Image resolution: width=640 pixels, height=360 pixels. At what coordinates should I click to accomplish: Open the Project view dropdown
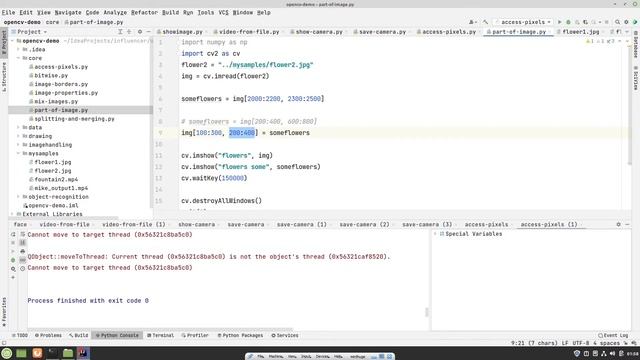[x=31, y=31]
